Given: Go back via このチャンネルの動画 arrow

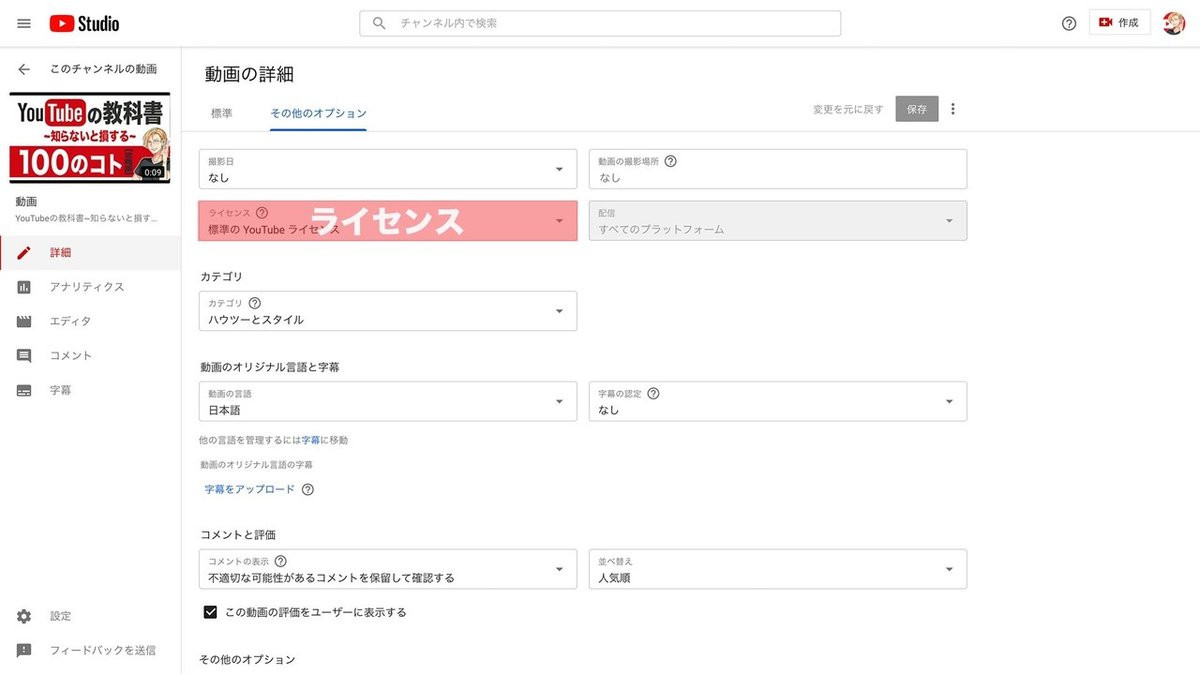Looking at the screenshot, I should (24, 68).
